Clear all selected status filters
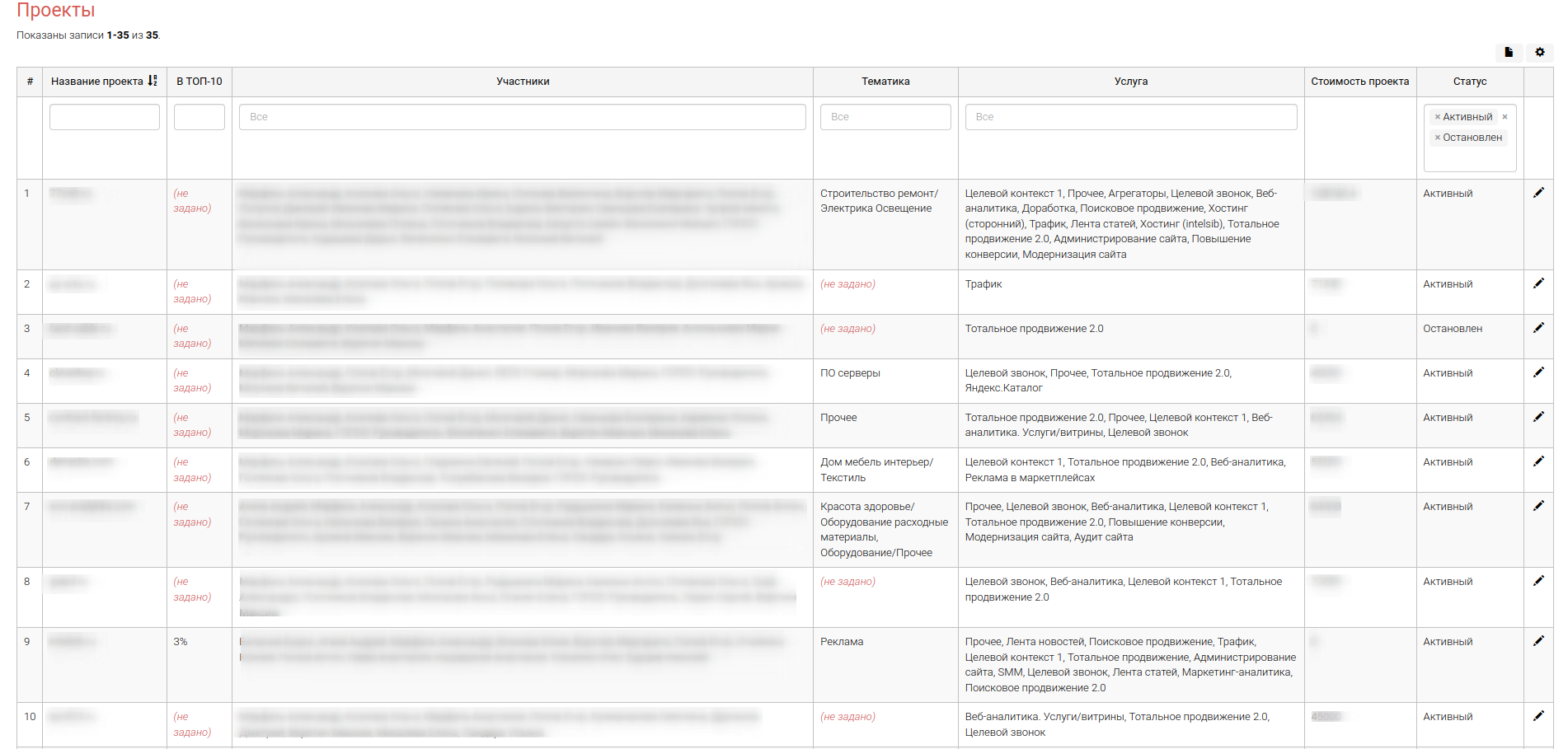The width and height of the screenshot is (1568, 749). point(1505,117)
